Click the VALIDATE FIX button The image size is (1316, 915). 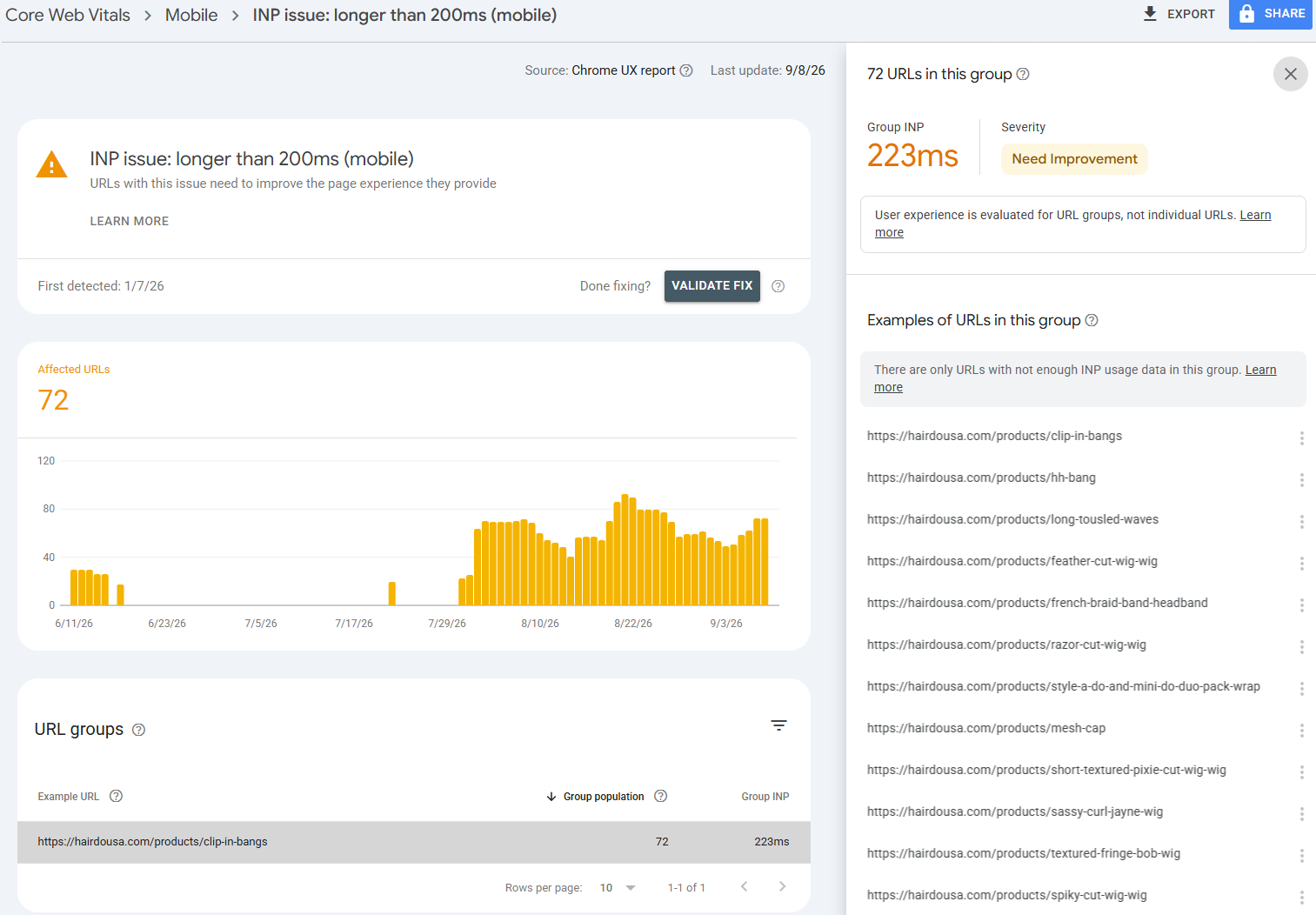pos(712,286)
